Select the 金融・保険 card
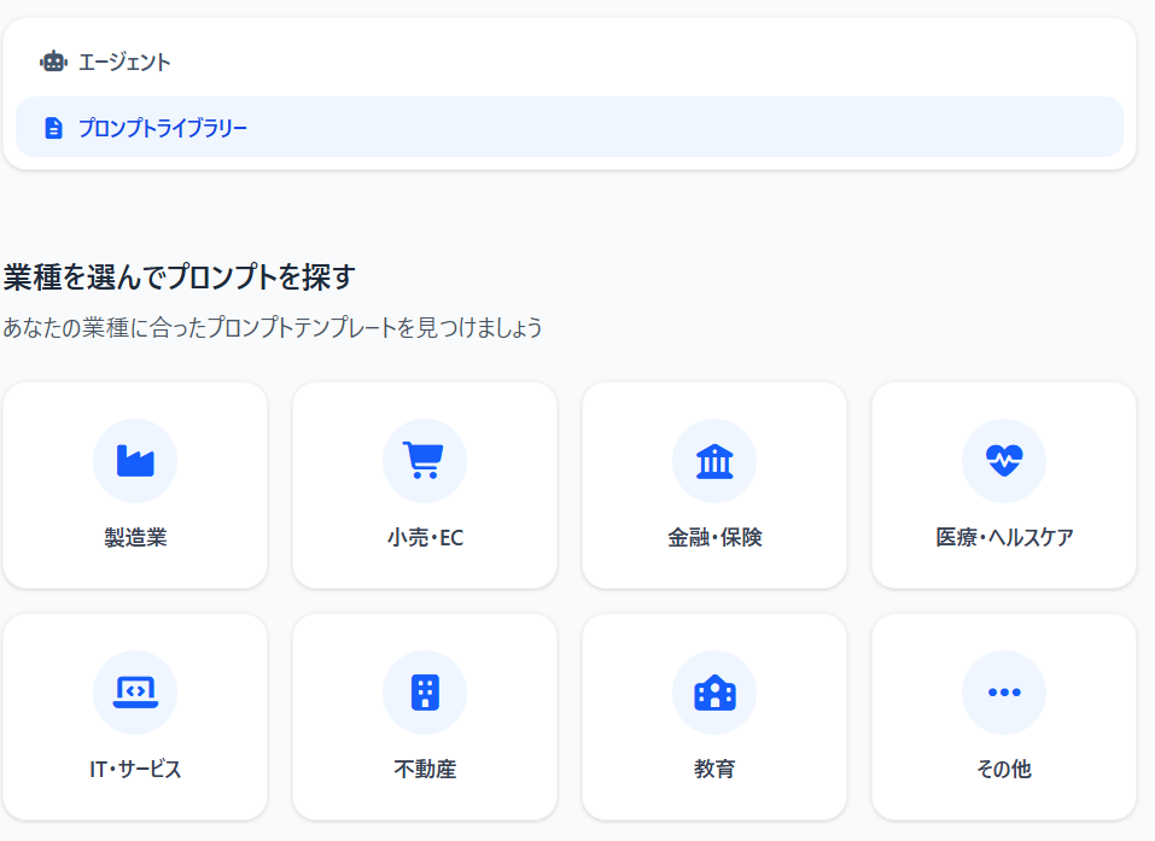The width and height of the screenshot is (1155, 841). tap(715, 482)
